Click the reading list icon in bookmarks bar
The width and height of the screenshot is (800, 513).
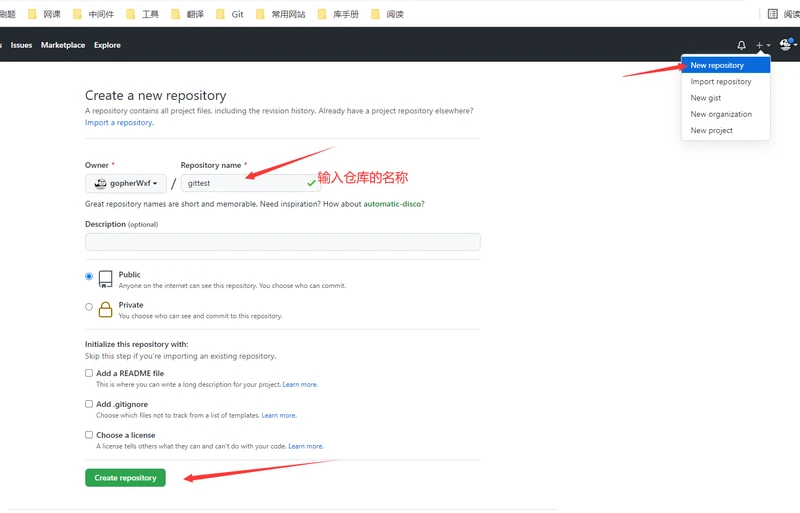pyautogui.click(x=772, y=14)
